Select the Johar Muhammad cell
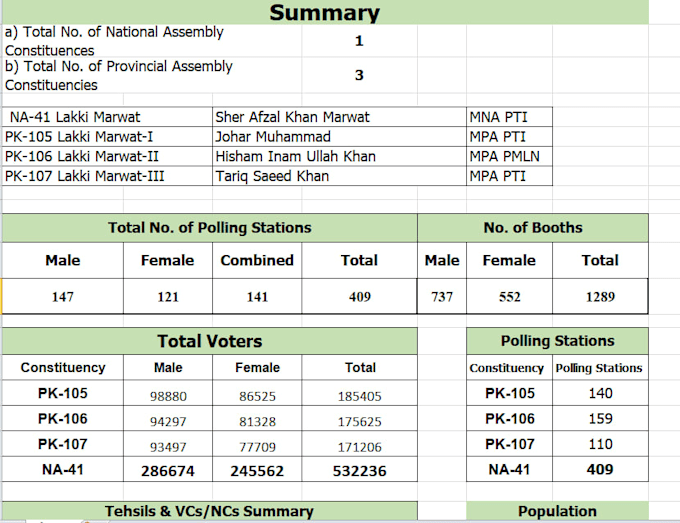 (339, 137)
